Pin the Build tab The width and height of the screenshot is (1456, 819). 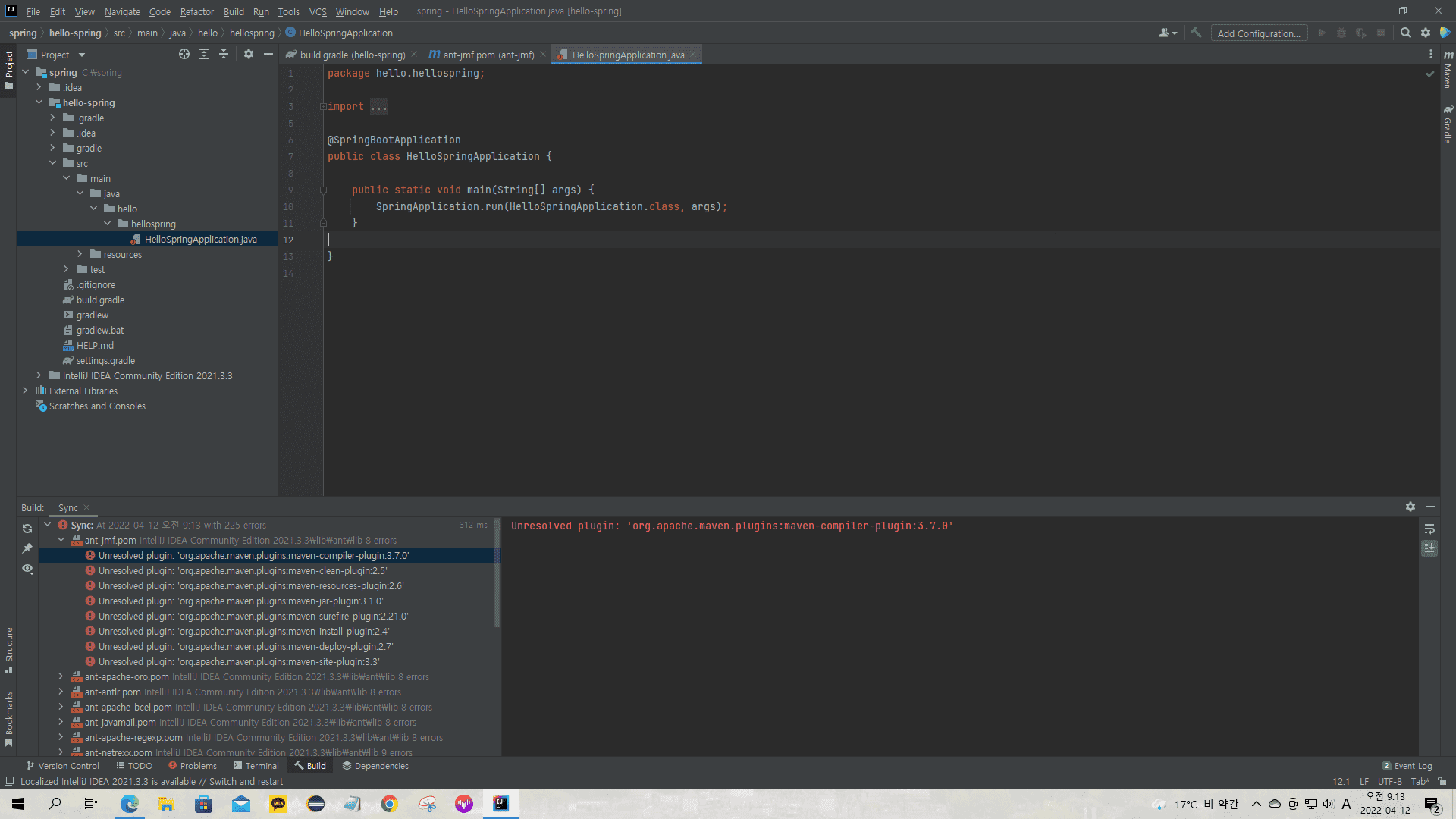pyautogui.click(x=27, y=548)
